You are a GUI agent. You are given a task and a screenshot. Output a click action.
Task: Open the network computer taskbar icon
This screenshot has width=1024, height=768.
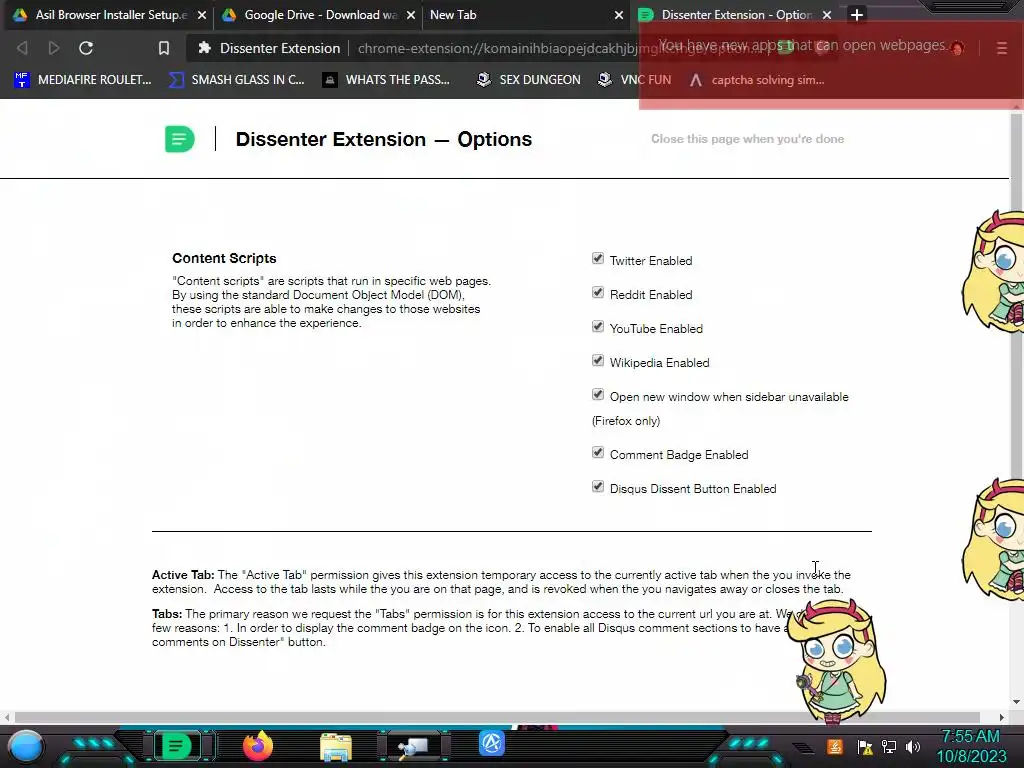click(413, 746)
